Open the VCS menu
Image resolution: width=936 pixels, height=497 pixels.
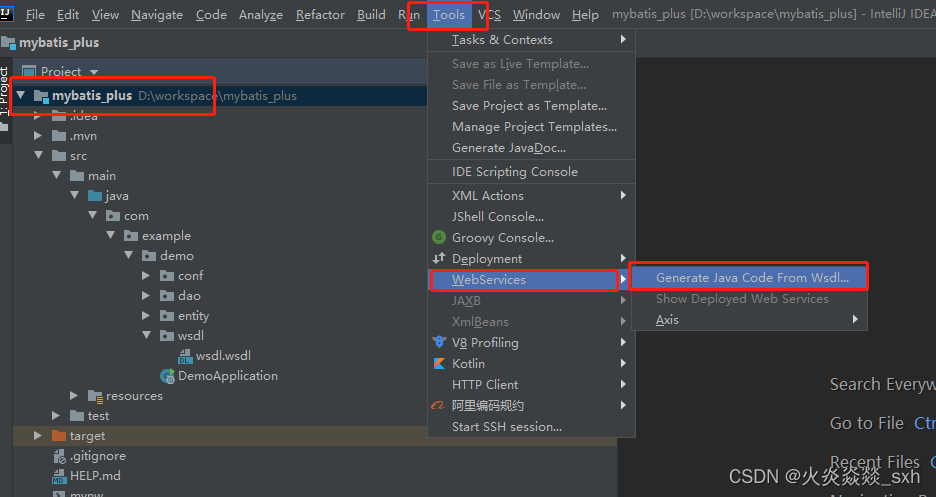click(489, 14)
